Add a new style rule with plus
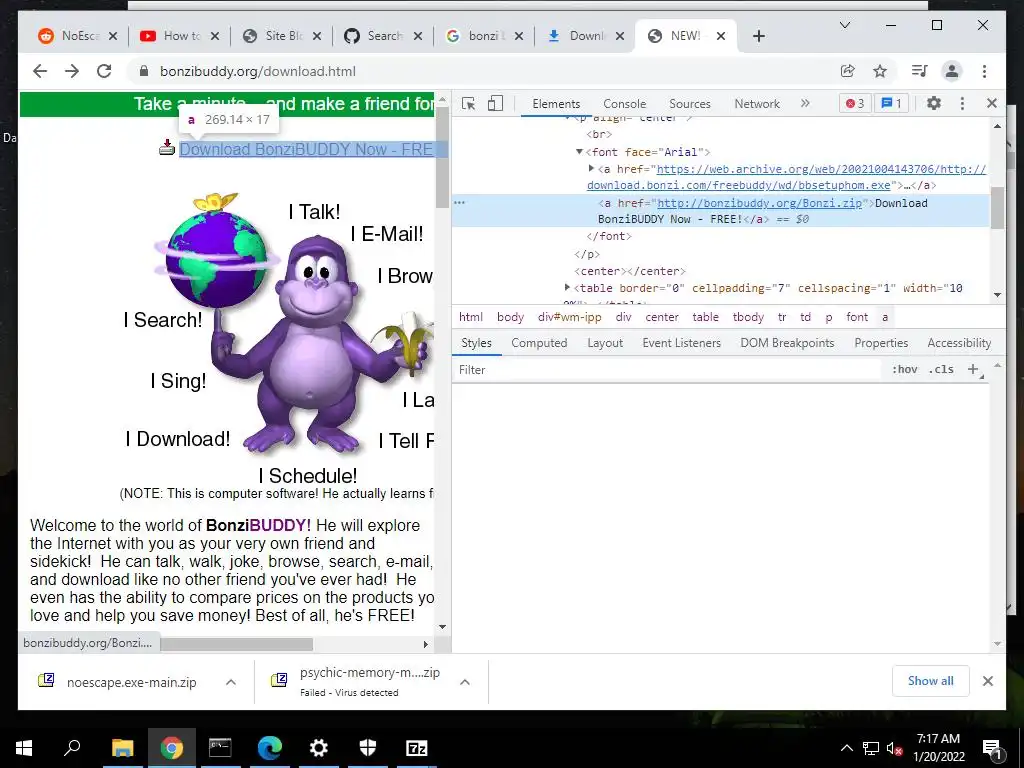This screenshot has height=768, width=1024. (x=973, y=370)
